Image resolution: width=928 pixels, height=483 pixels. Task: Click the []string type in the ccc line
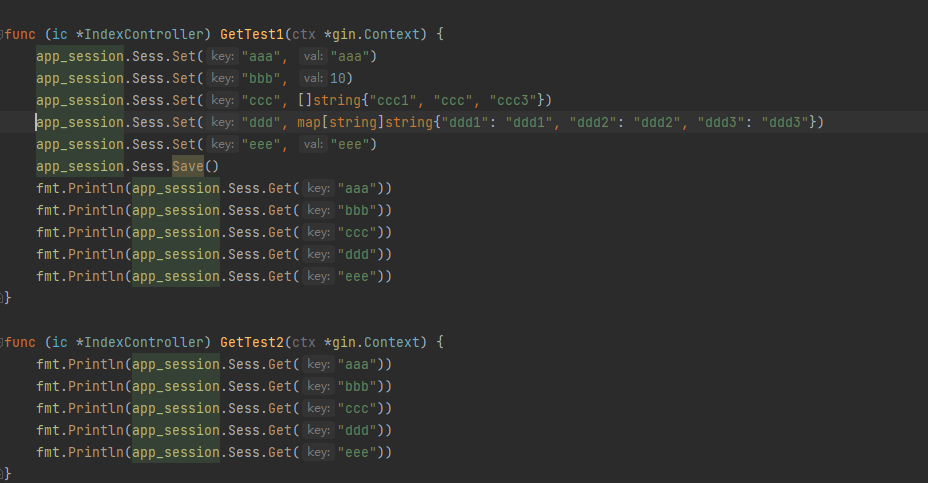(329, 100)
